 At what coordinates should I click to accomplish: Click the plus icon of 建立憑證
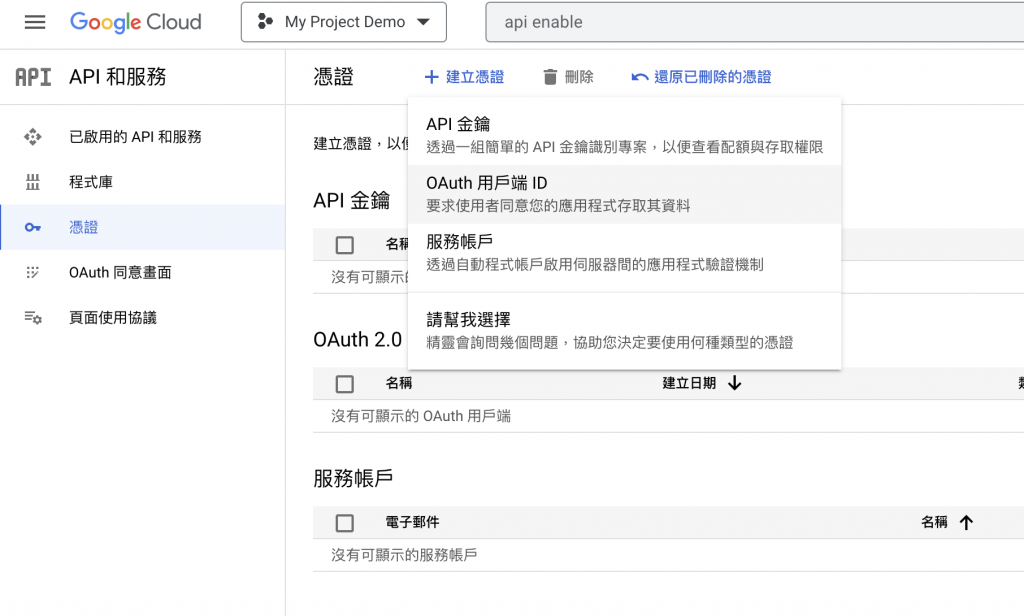tap(431, 77)
